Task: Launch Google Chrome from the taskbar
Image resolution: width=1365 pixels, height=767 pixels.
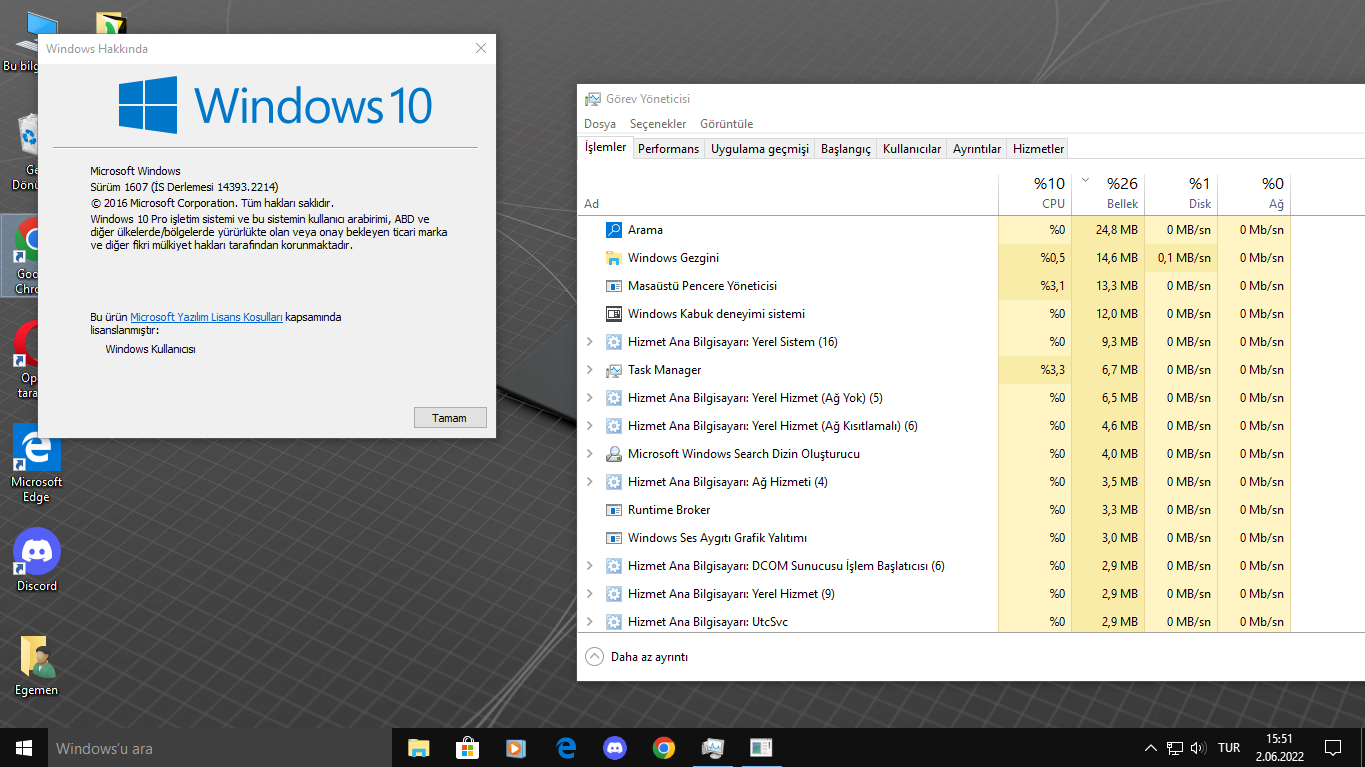Action: (x=663, y=748)
